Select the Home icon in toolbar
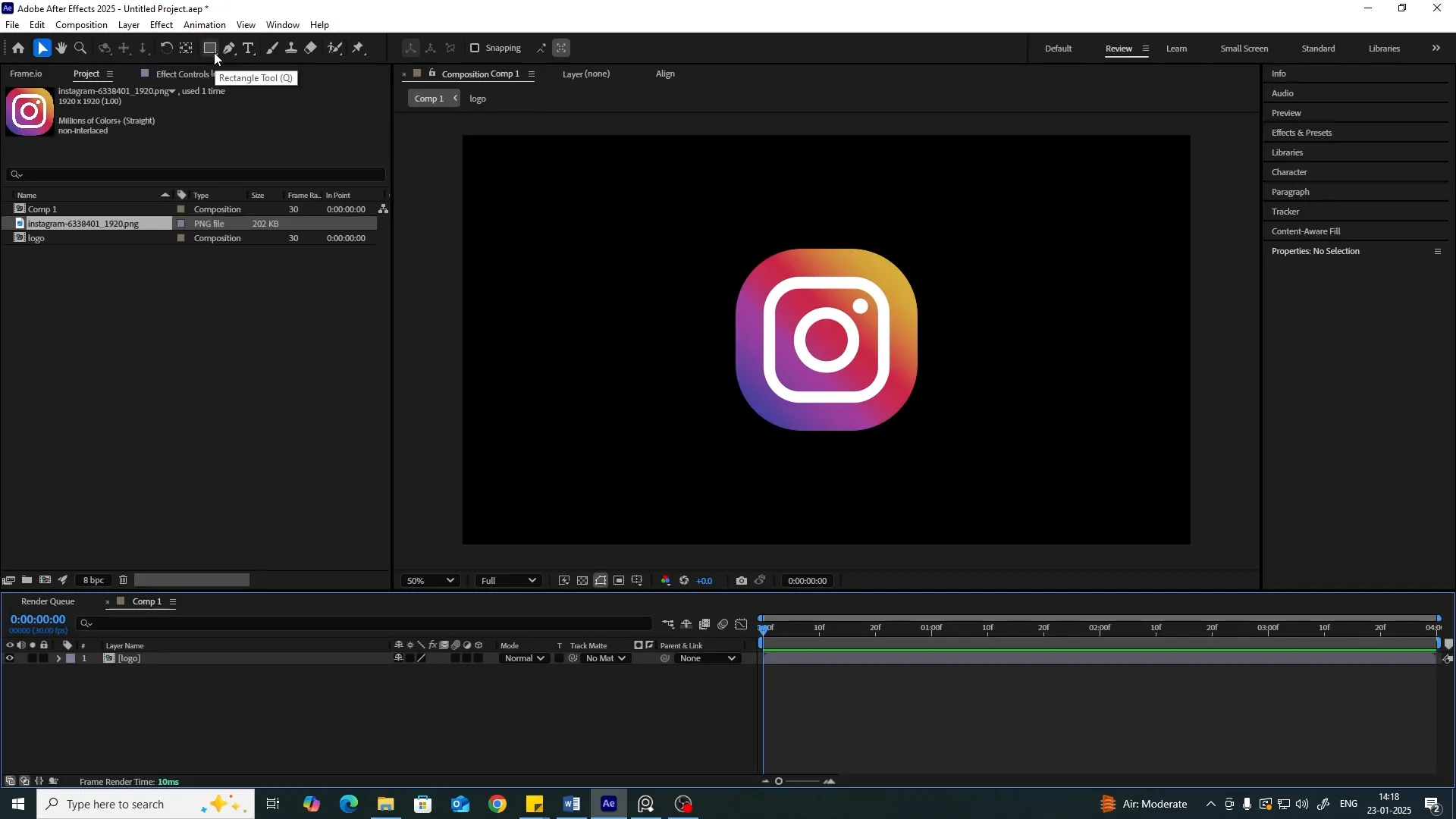The width and height of the screenshot is (1456, 819). (x=18, y=48)
